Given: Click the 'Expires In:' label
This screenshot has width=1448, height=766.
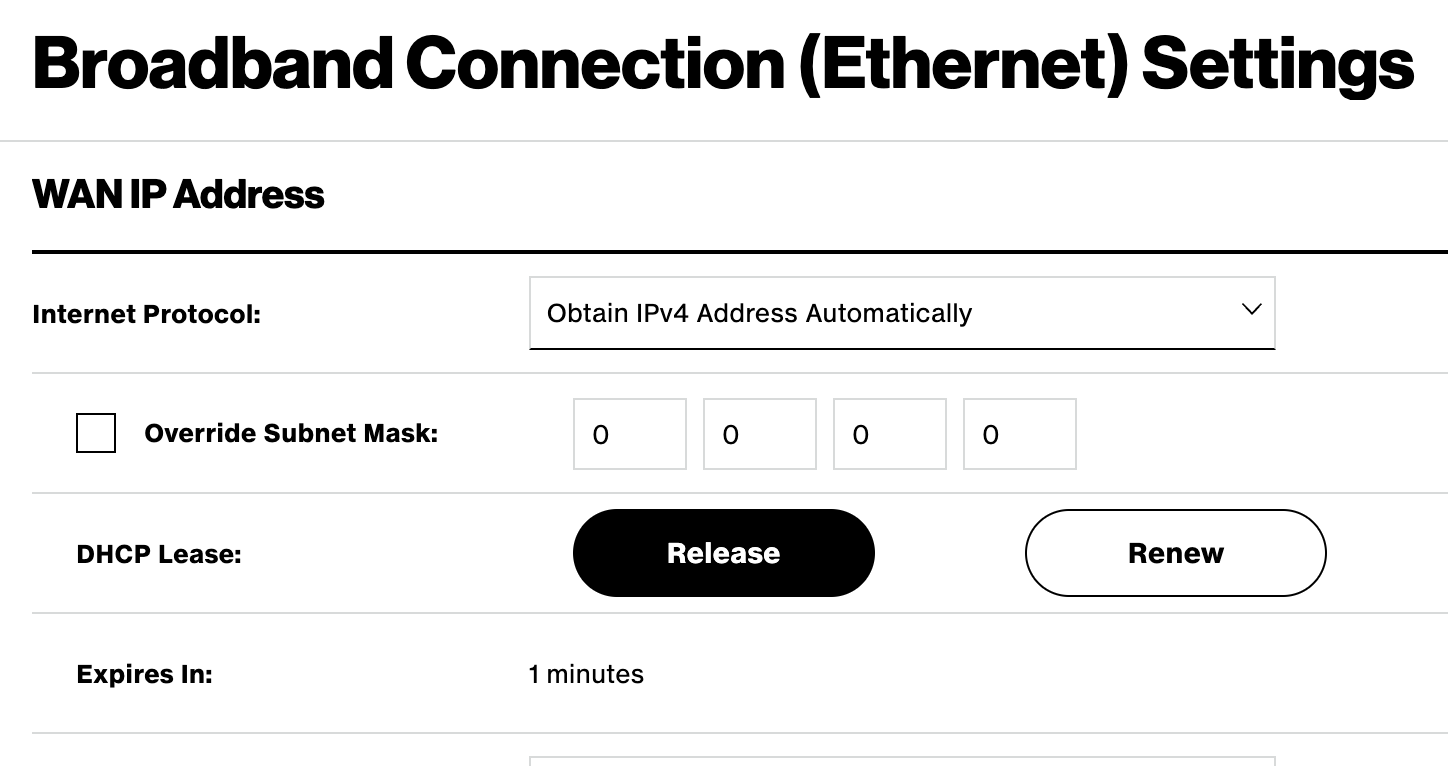Looking at the screenshot, I should pos(144,674).
